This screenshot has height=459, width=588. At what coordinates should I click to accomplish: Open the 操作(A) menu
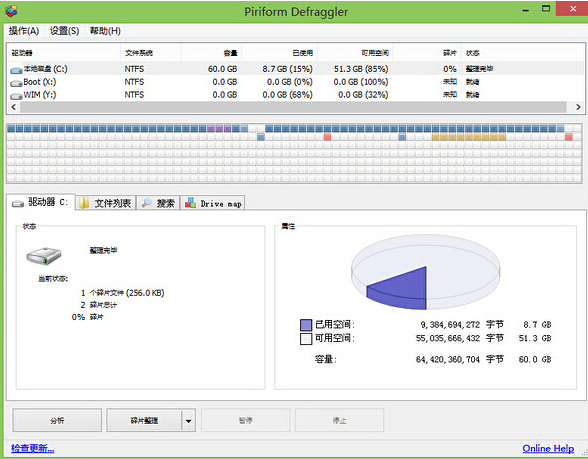click(x=24, y=31)
